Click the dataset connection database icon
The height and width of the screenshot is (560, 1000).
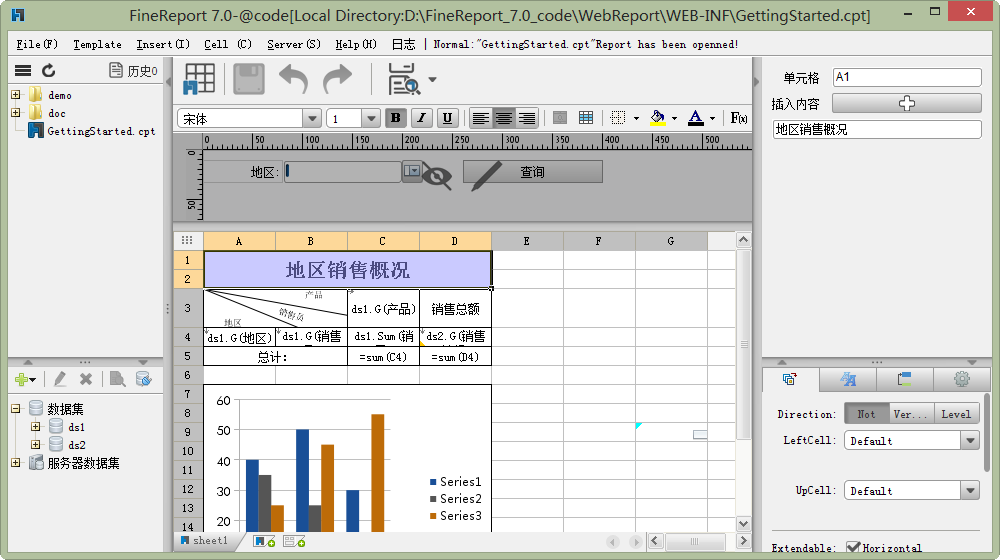pyautogui.click(x=143, y=379)
